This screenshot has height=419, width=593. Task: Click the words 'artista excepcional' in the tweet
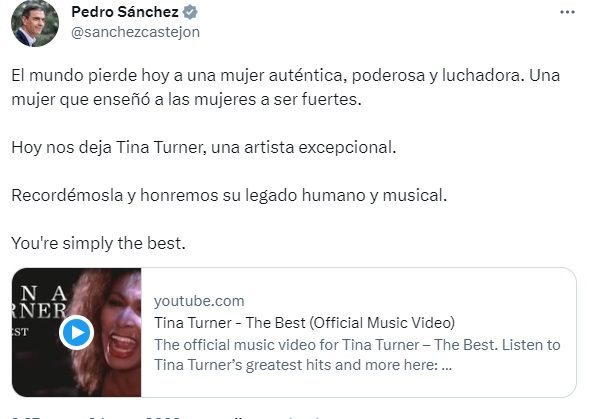[x=320, y=147]
